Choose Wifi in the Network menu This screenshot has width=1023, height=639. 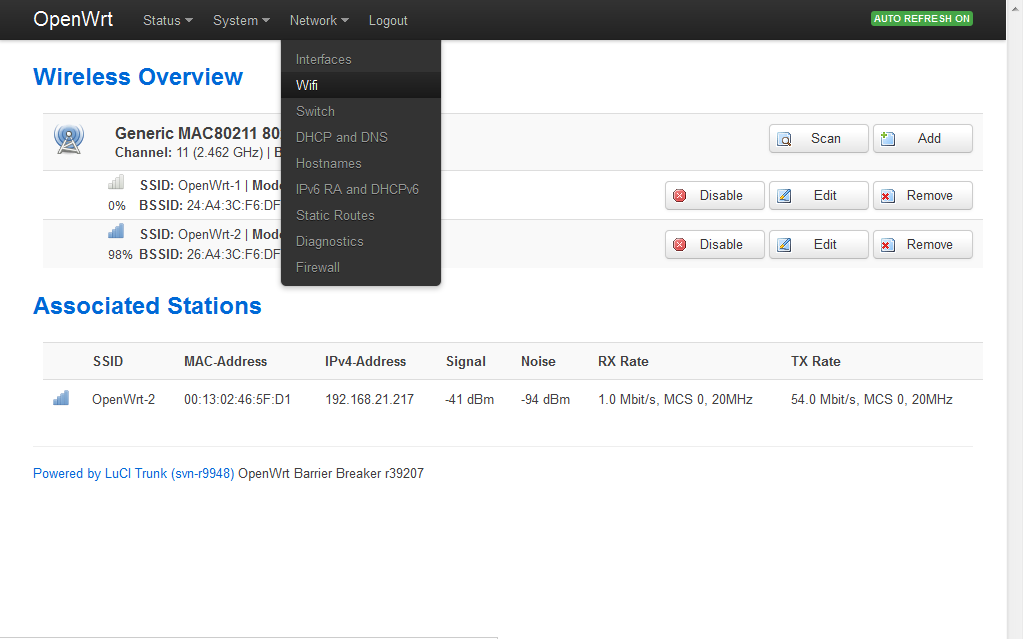click(361, 86)
